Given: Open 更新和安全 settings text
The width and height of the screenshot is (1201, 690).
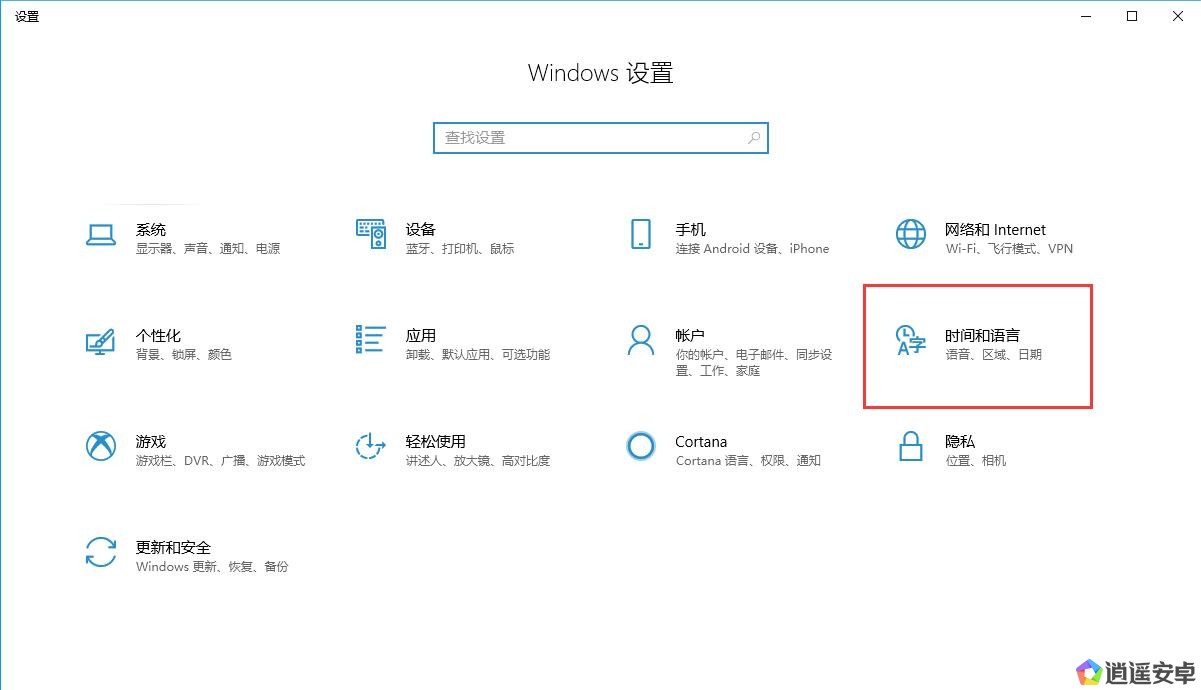Looking at the screenshot, I should pyautogui.click(x=173, y=547).
